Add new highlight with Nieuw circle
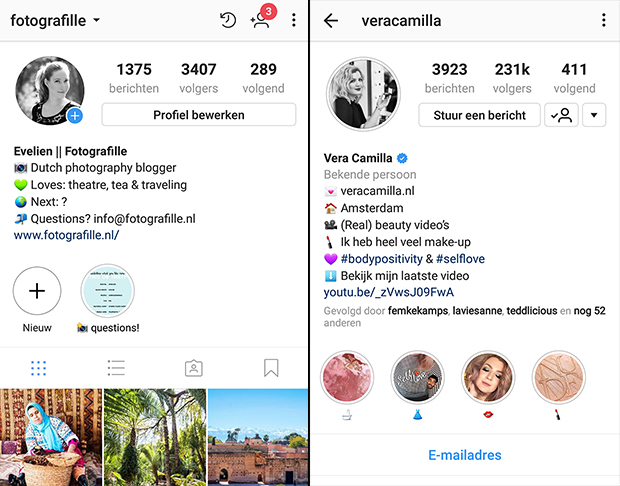 (37, 291)
